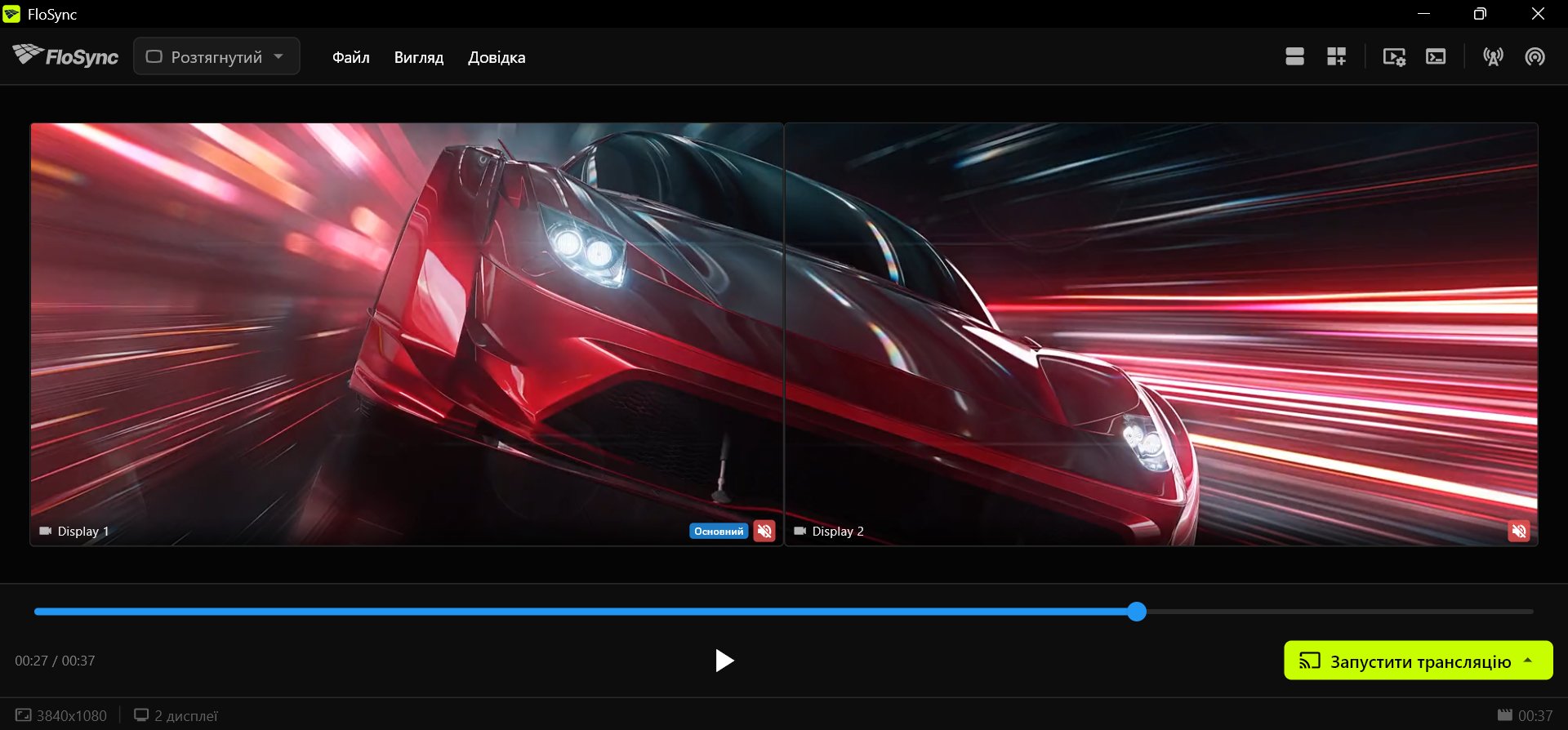Open the stacked rows layout icon
1568x730 pixels.
pos(1294,56)
